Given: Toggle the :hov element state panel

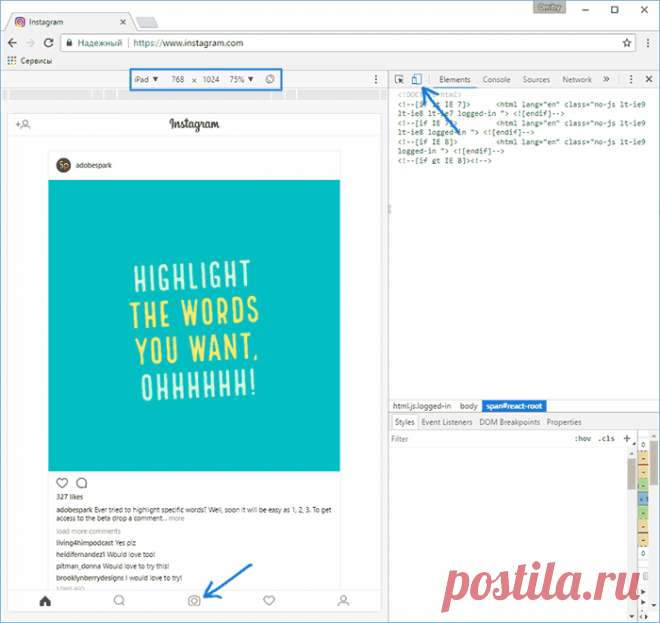Looking at the screenshot, I should pyautogui.click(x=582, y=439).
